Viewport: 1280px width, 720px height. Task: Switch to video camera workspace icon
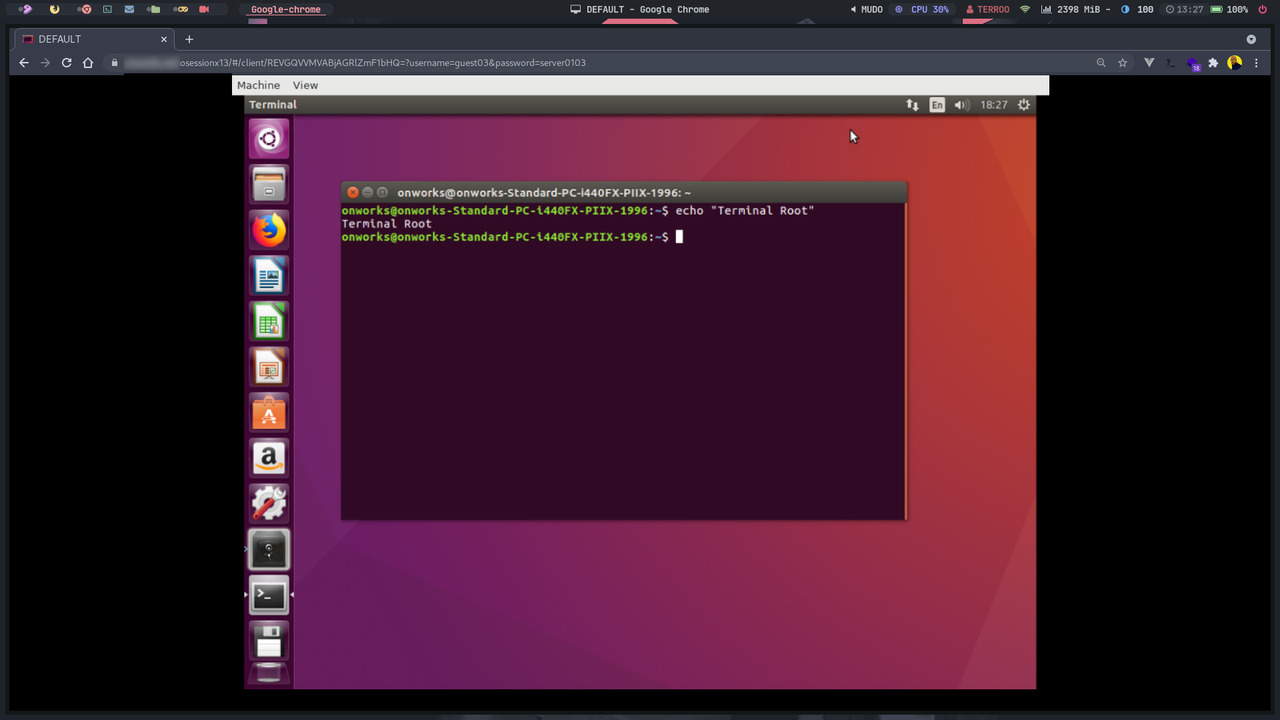pyautogui.click(x=204, y=9)
